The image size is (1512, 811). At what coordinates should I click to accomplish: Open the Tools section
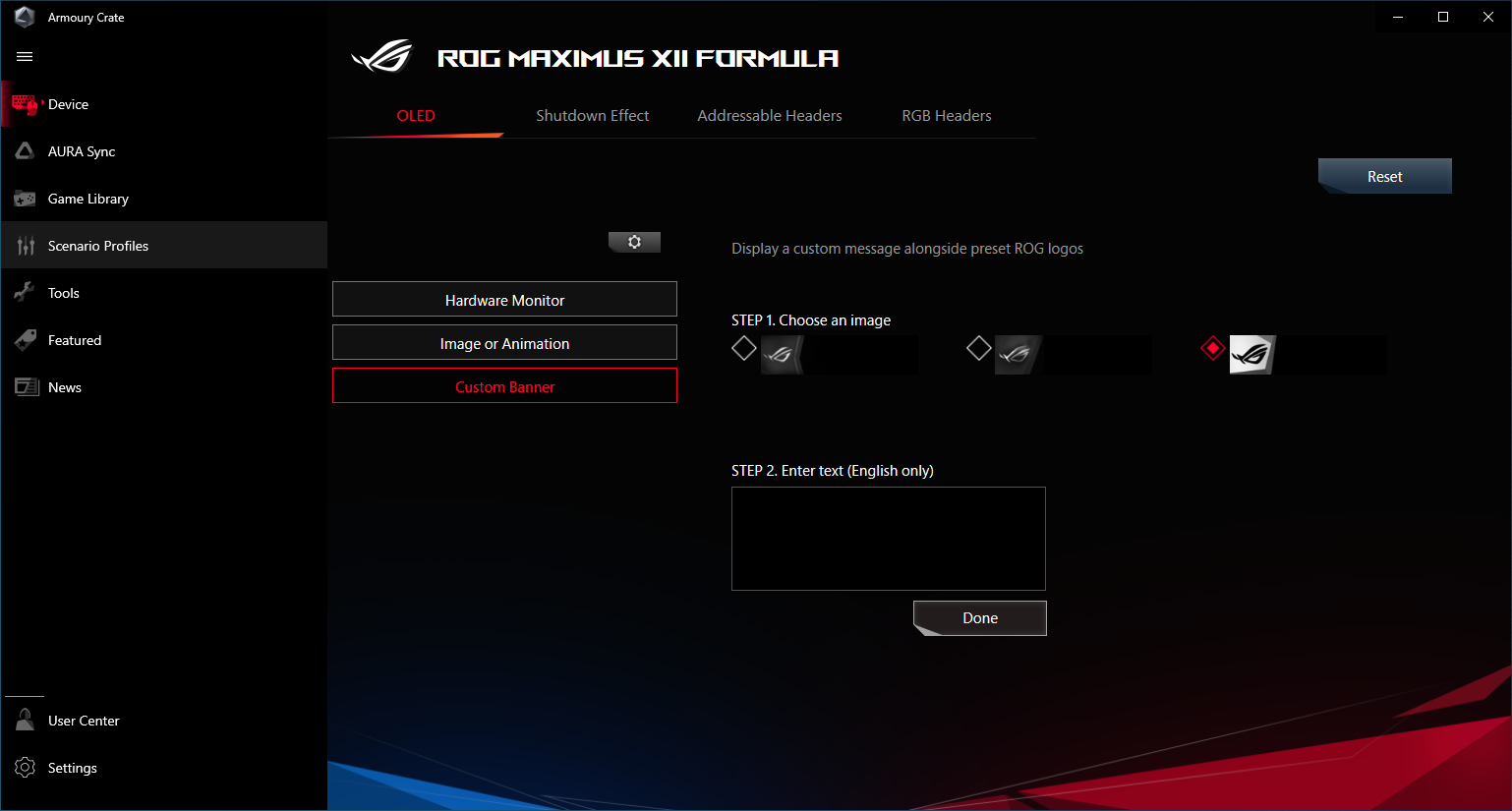click(164, 293)
